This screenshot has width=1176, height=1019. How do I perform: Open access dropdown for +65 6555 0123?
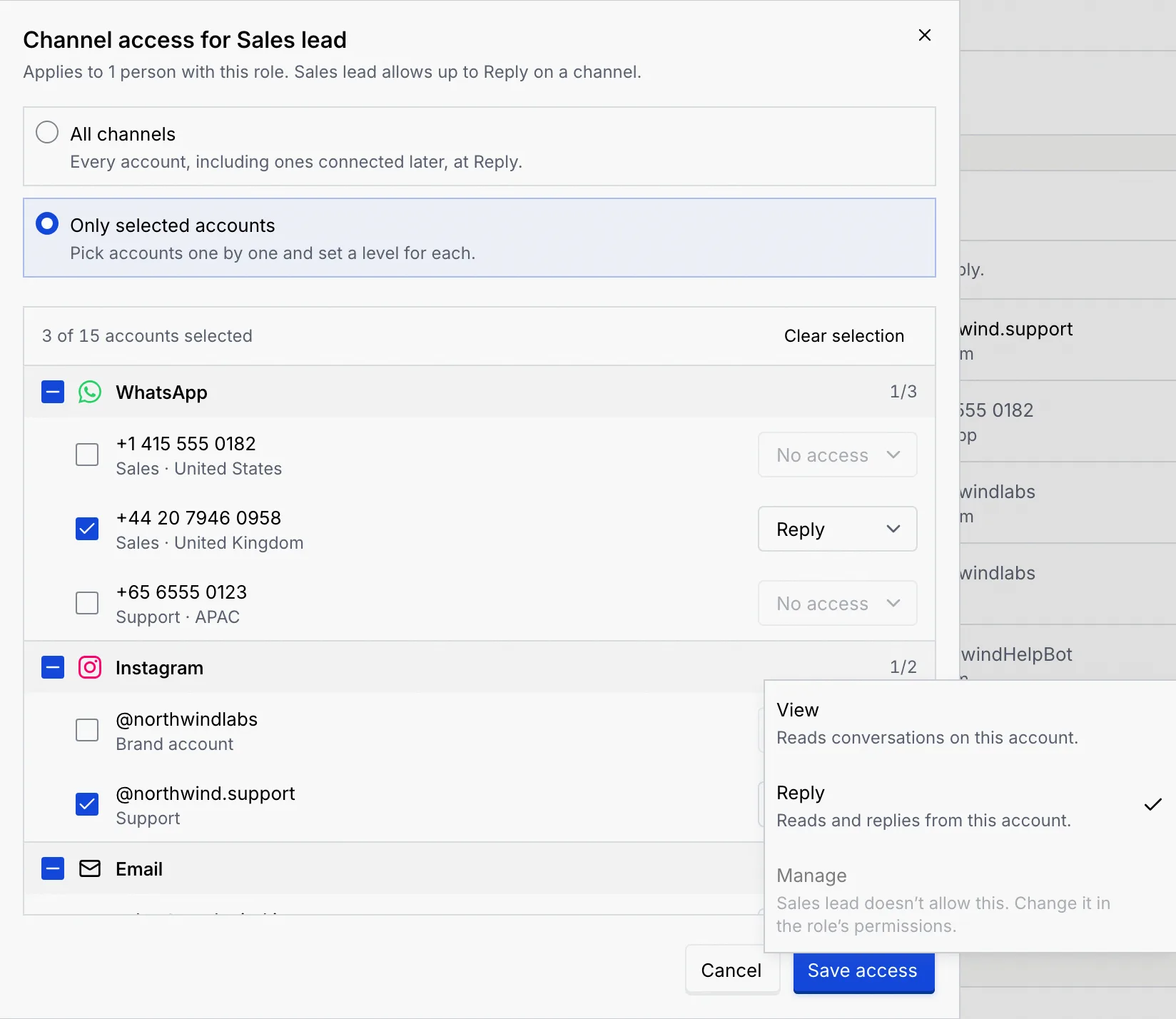[x=837, y=603]
